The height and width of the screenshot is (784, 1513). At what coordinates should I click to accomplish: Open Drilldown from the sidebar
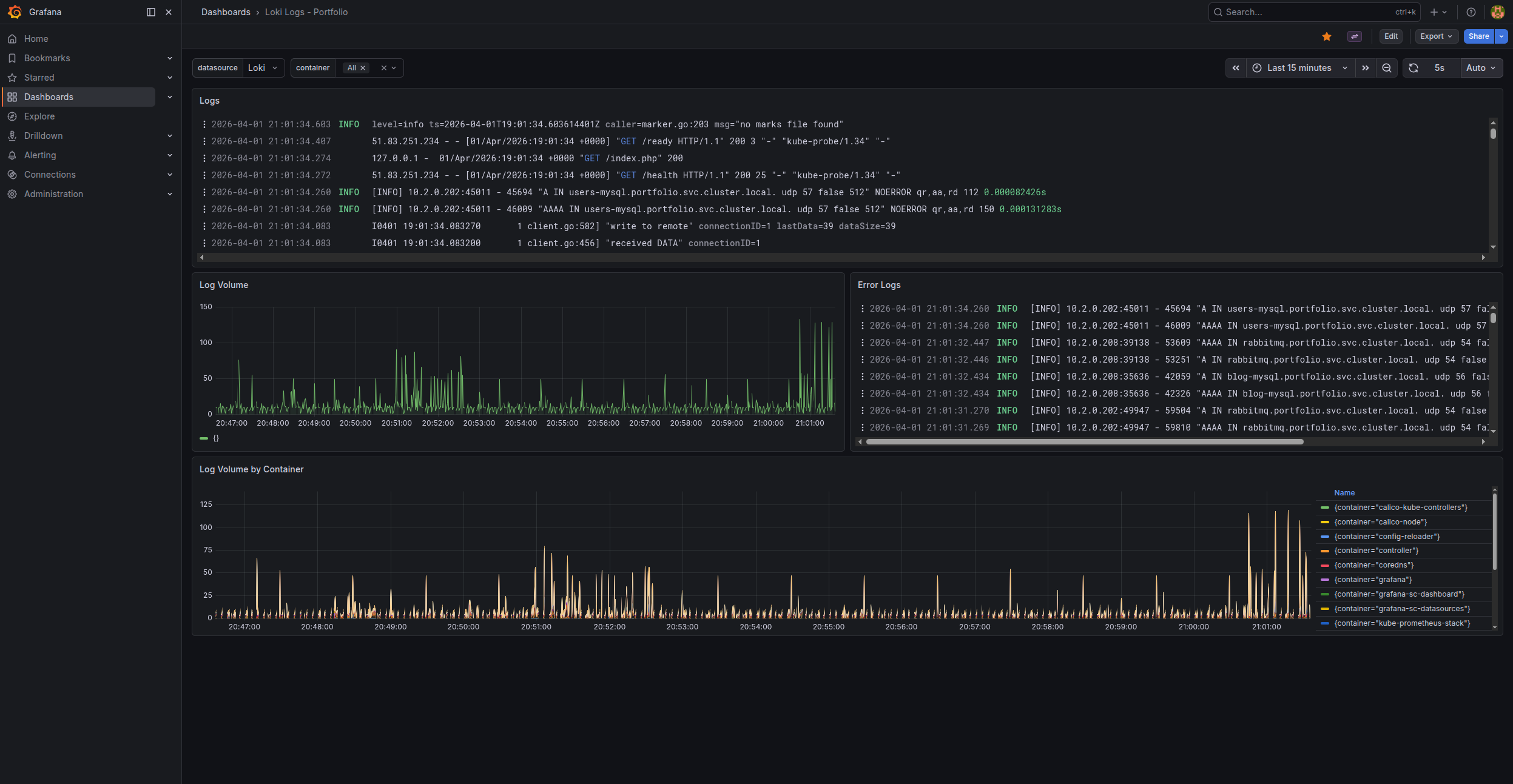[x=42, y=135]
